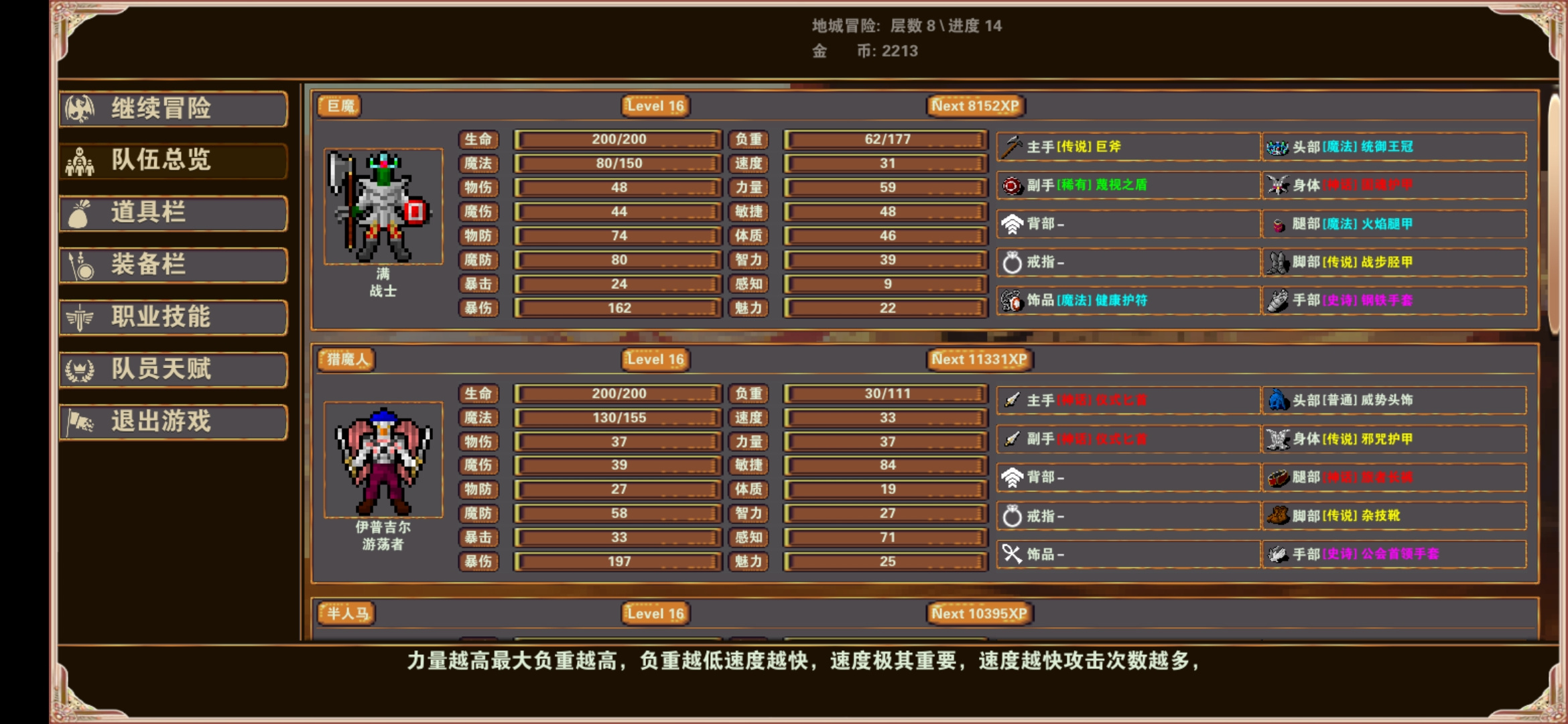Click the team list vertical scrollbar
The image size is (1568, 724).
[1556, 215]
